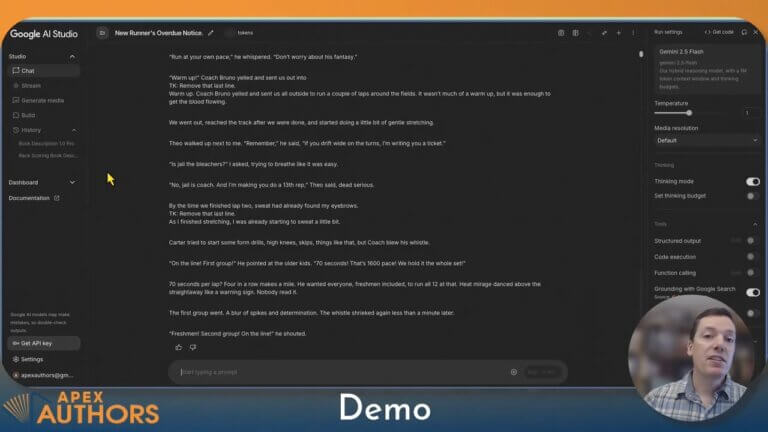Collapse the Tools section chevron

coord(755,224)
